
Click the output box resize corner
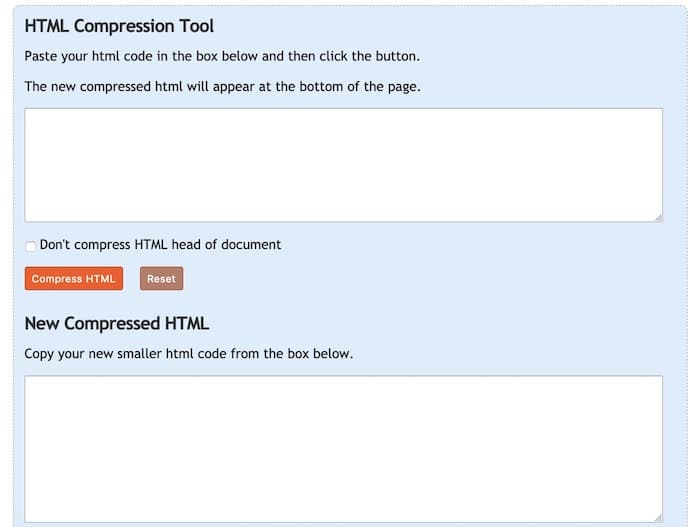[x=657, y=516]
